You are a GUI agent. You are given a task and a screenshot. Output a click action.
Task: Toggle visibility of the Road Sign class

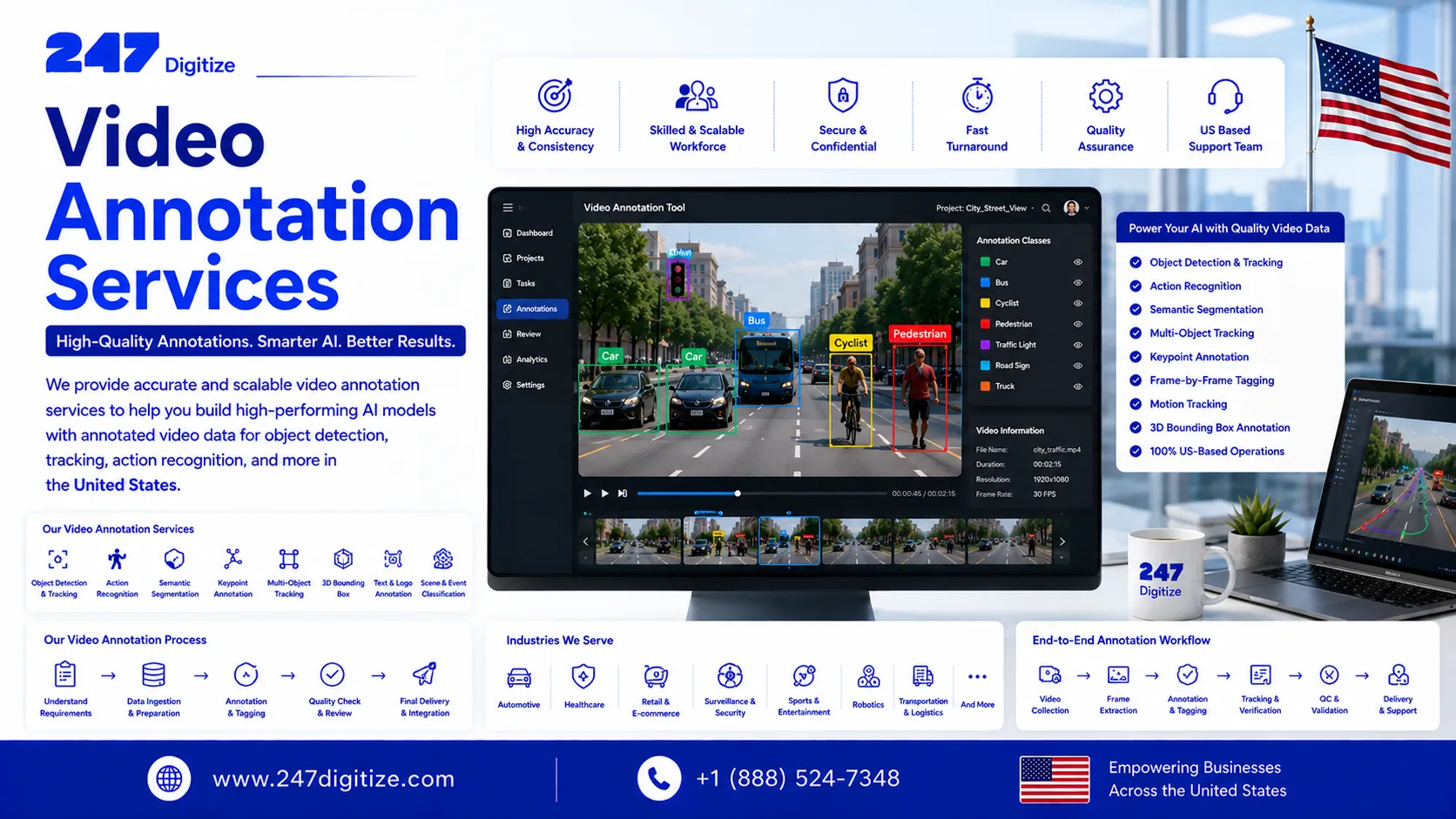coord(1078,366)
